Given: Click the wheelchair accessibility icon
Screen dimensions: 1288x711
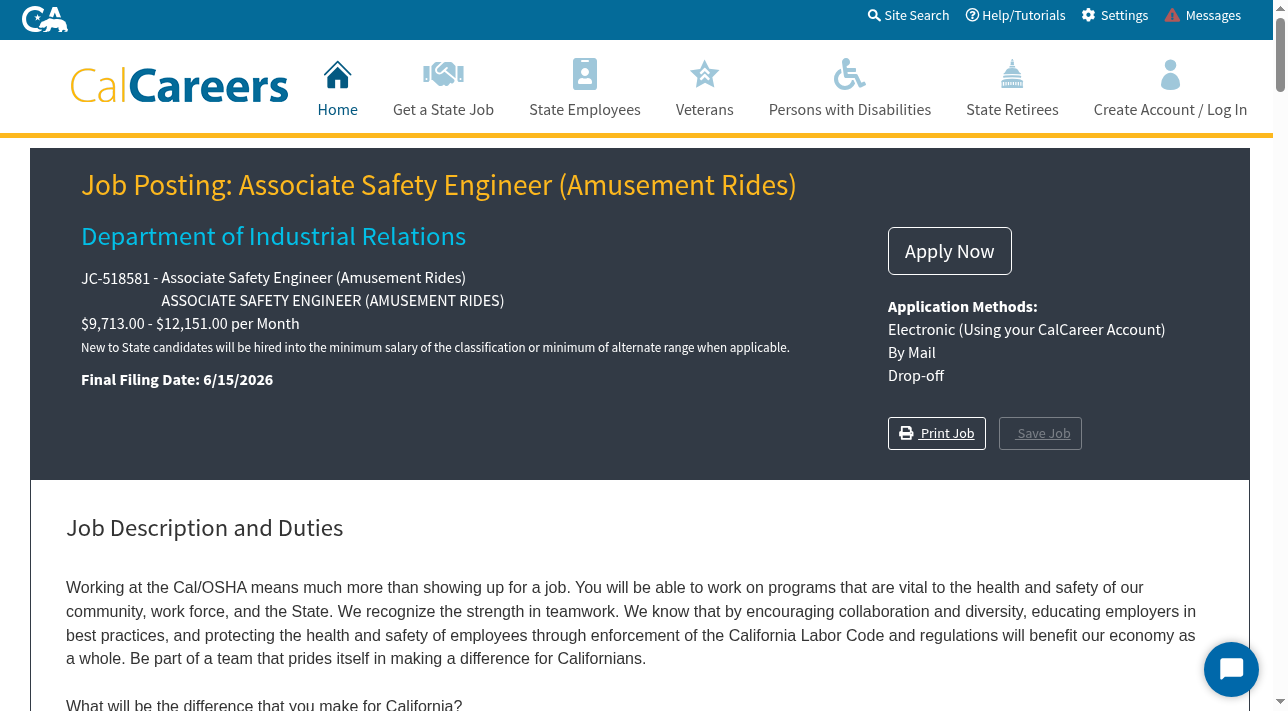Looking at the screenshot, I should pos(850,74).
